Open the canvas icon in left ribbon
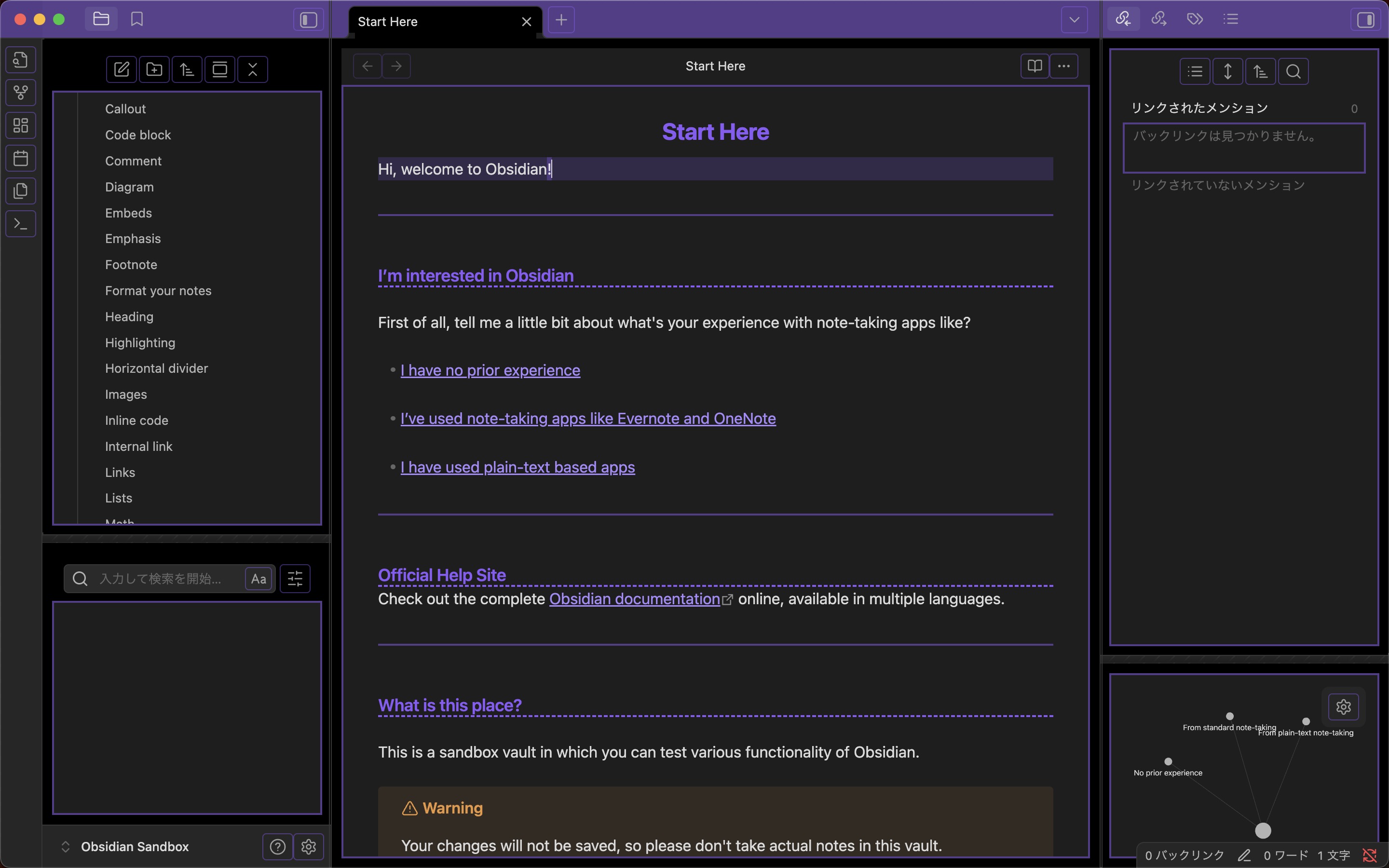 tap(21, 125)
